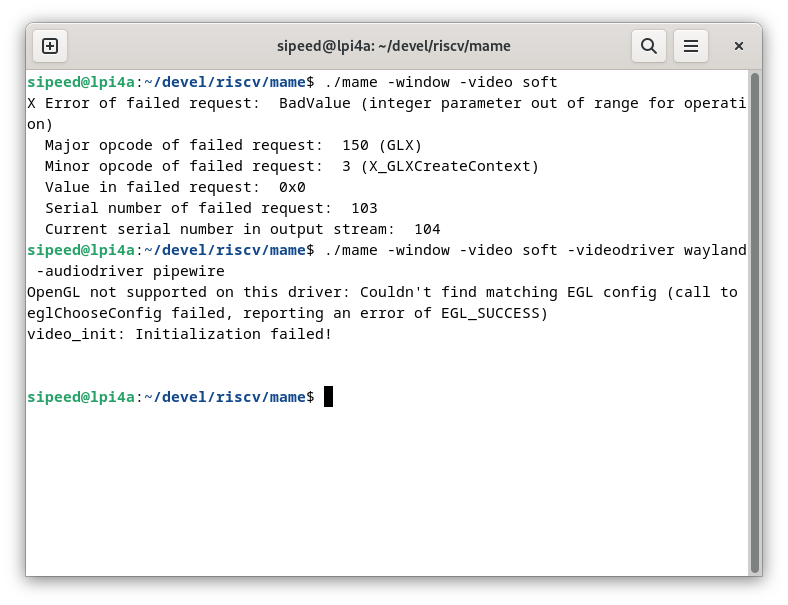
Task: Click the block cursor at the last prompt
Action: pyautogui.click(x=328, y=396)
